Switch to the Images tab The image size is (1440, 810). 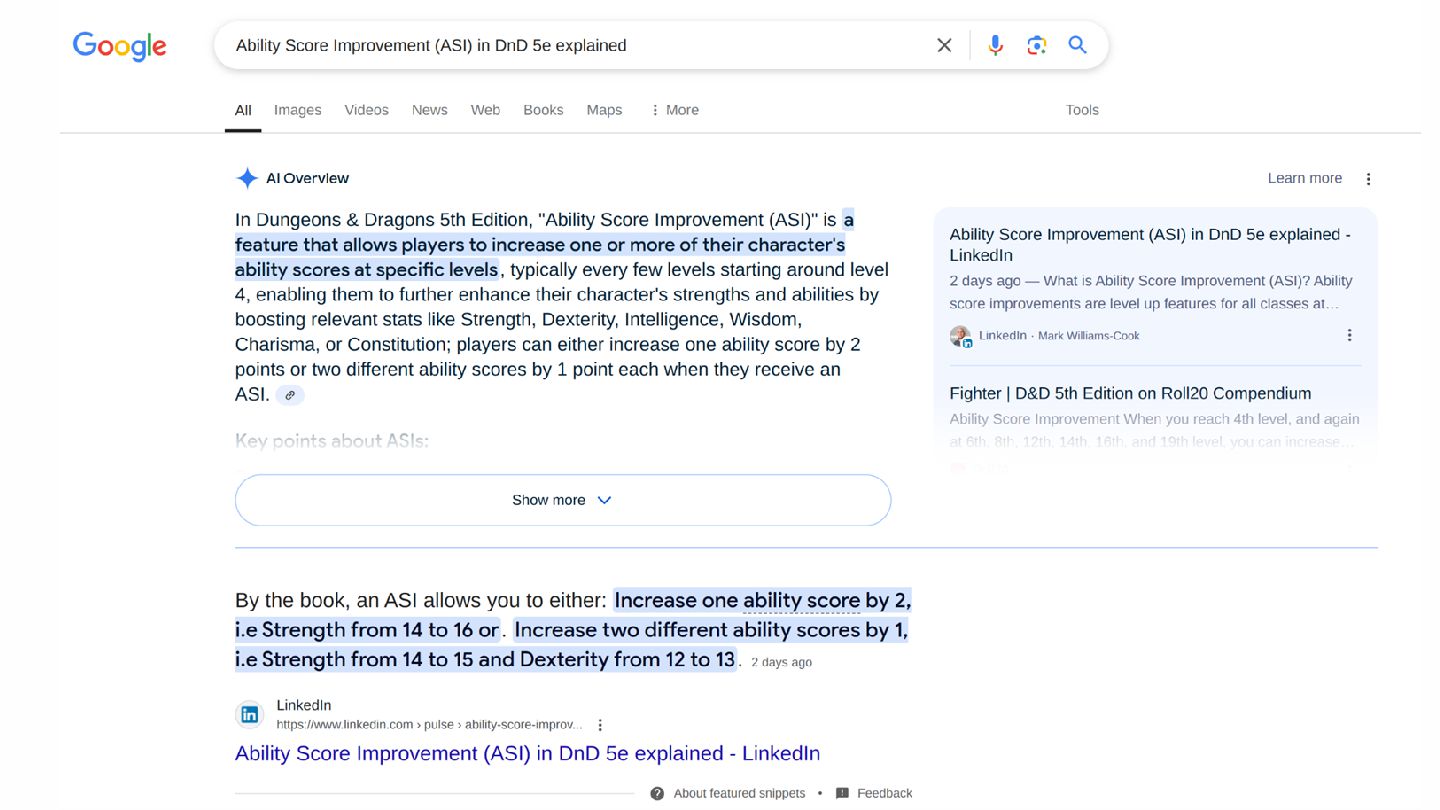[298, 110]
